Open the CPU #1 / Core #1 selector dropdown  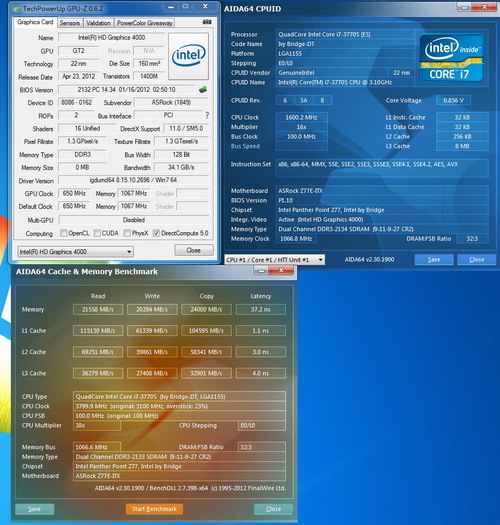(x=275, y=259)
